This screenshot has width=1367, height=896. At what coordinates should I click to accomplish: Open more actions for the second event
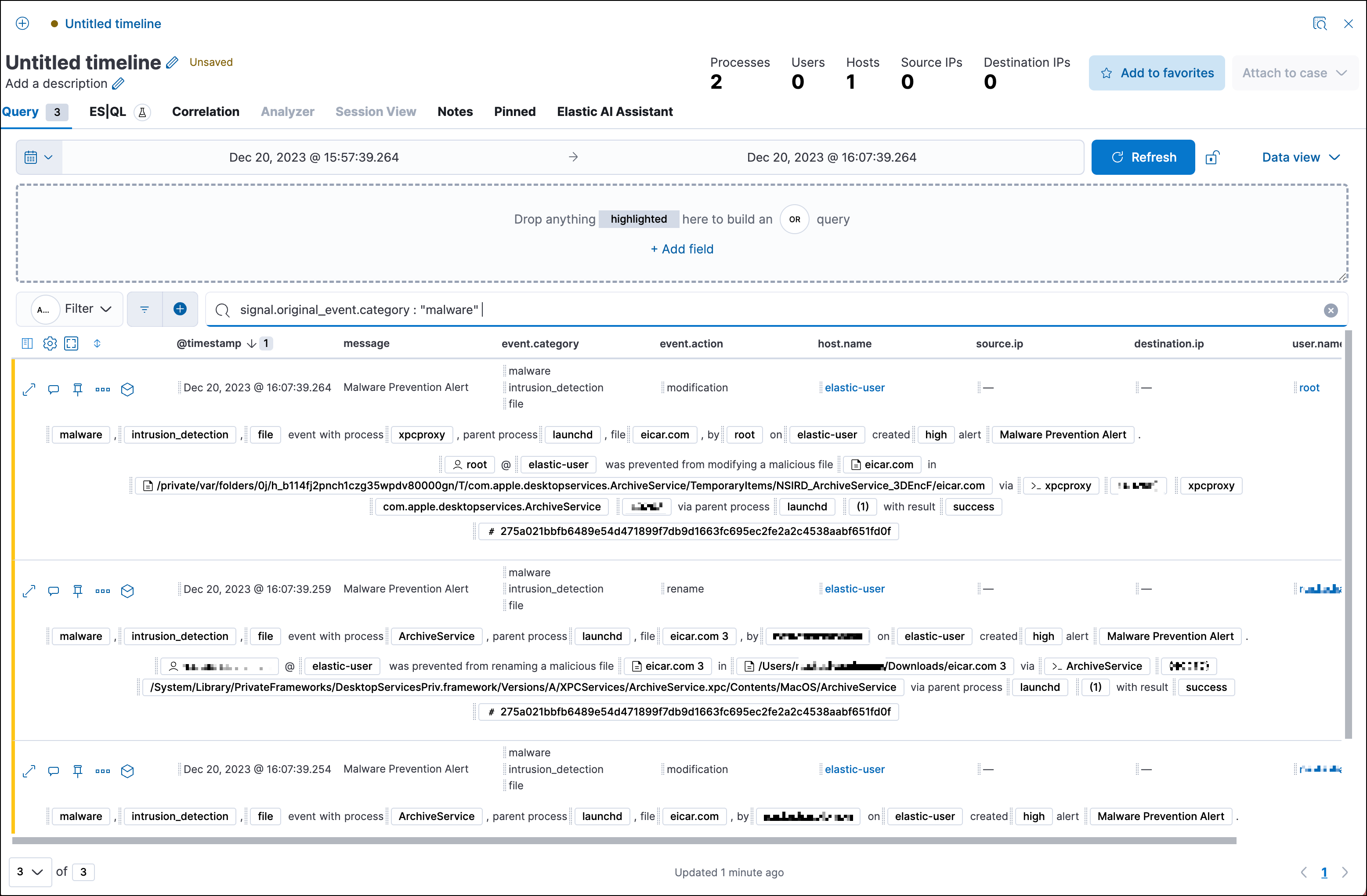[x=103, y=591]
